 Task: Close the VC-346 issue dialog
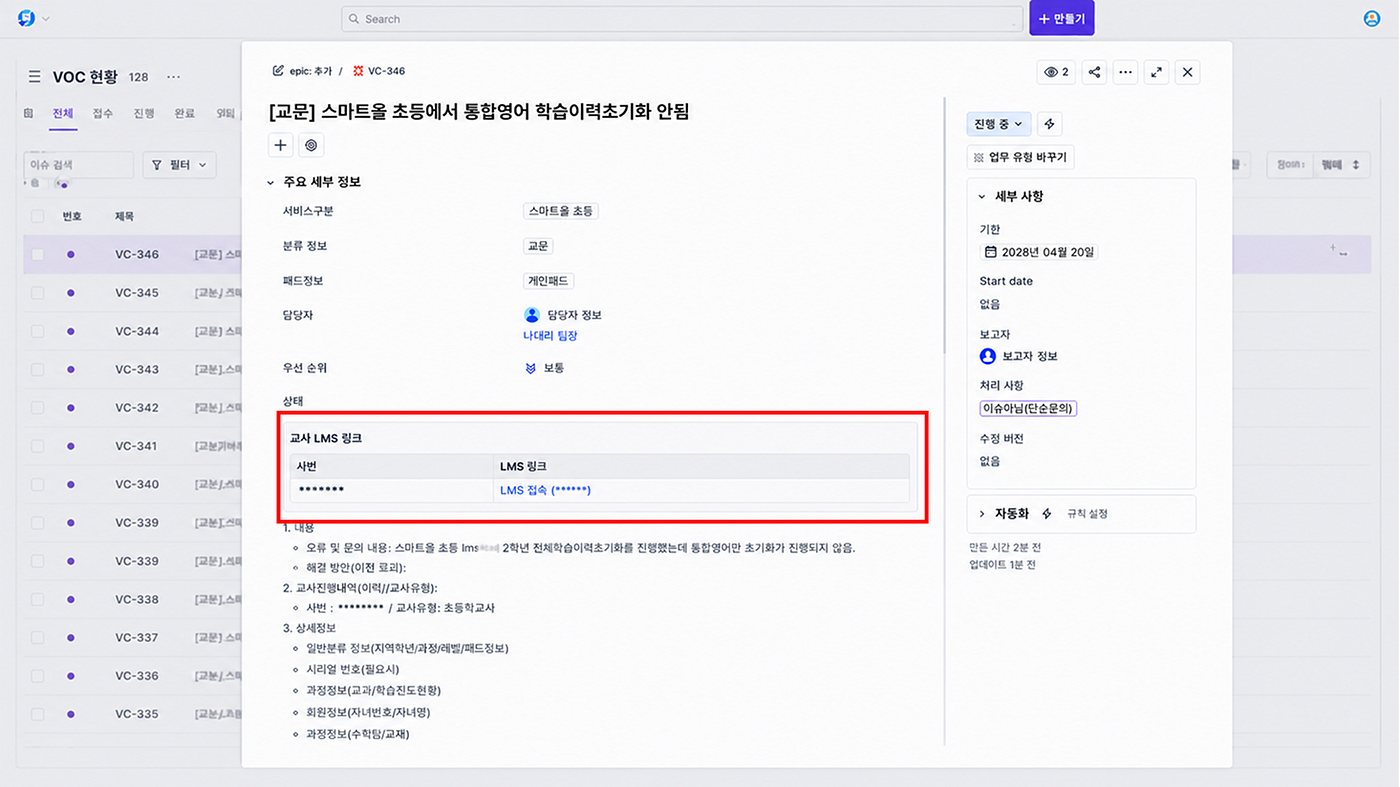pyautogui.click(x=1188, y=72)
